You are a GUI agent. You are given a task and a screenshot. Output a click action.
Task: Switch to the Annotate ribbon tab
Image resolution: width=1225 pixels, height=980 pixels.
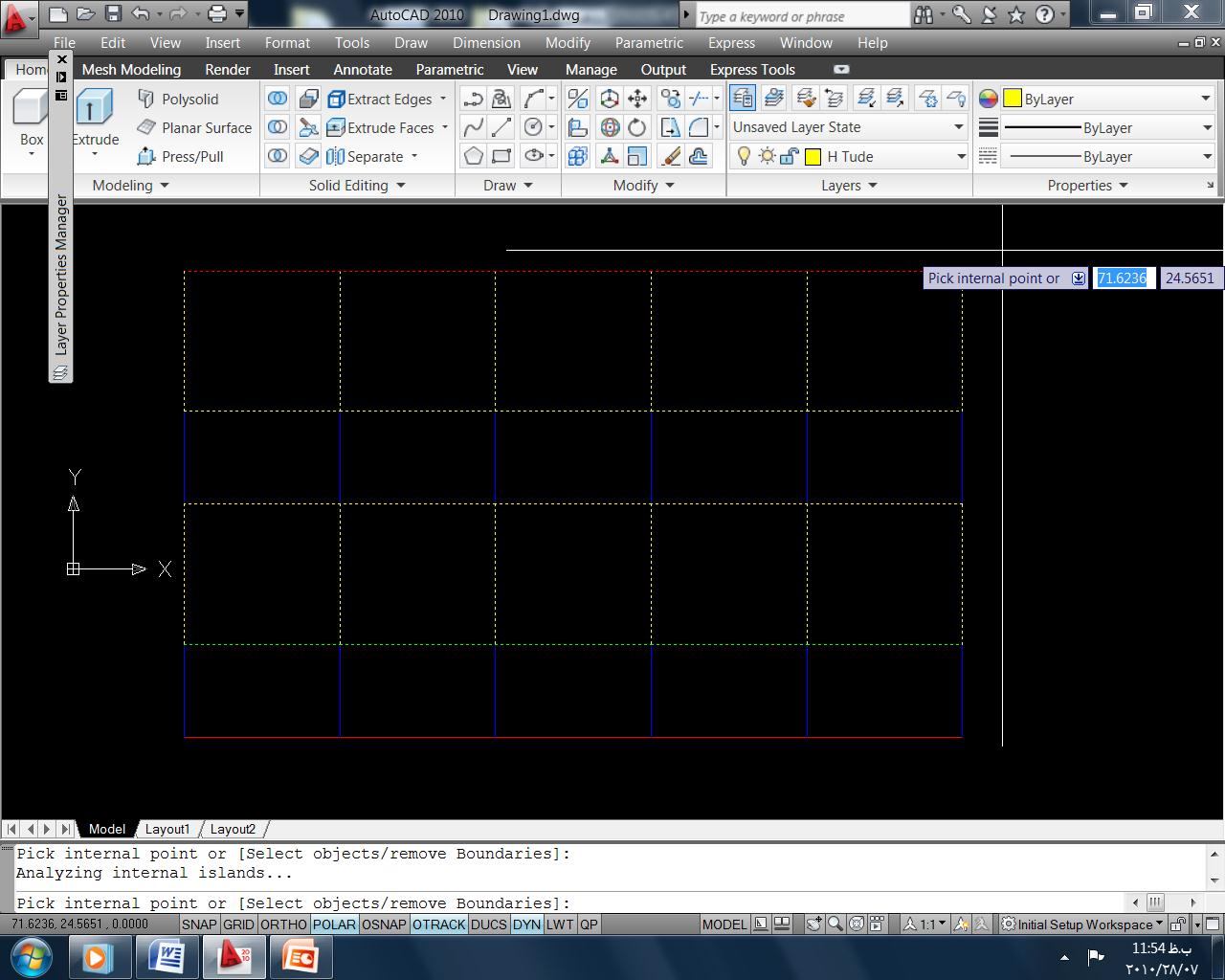click(363, 70)
